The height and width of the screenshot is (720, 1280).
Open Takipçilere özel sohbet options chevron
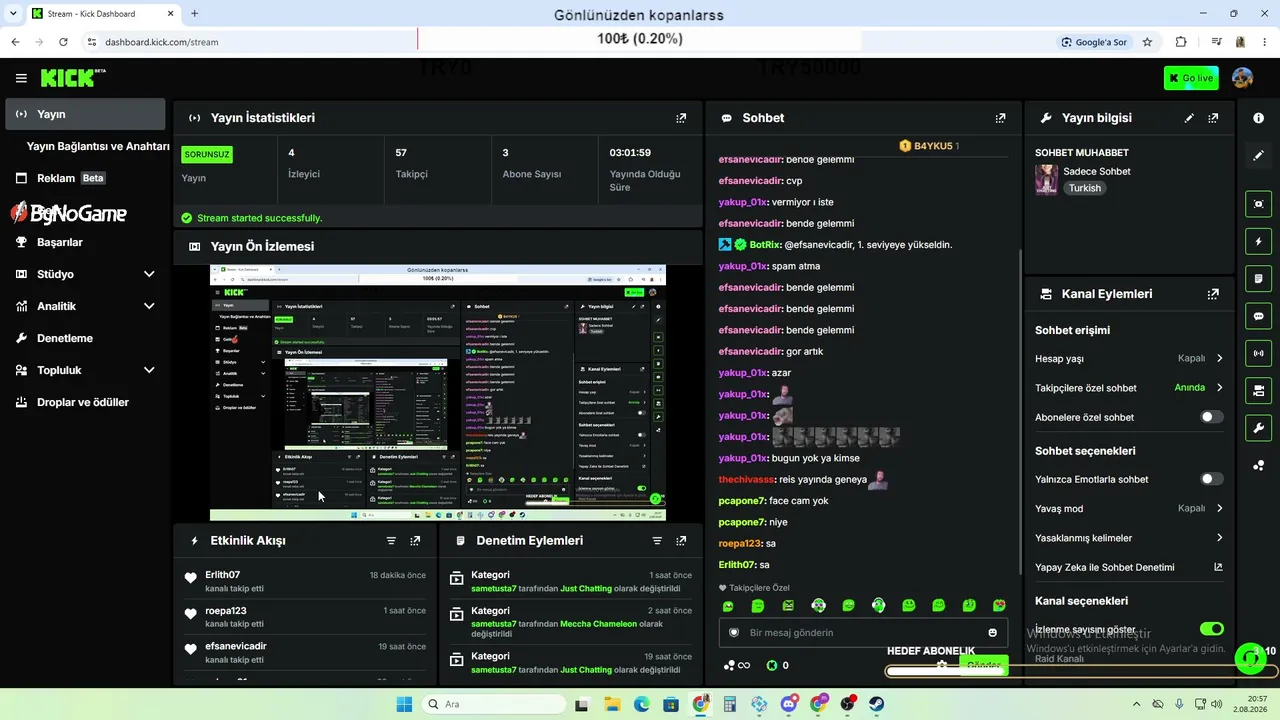tap(1219, 388)
